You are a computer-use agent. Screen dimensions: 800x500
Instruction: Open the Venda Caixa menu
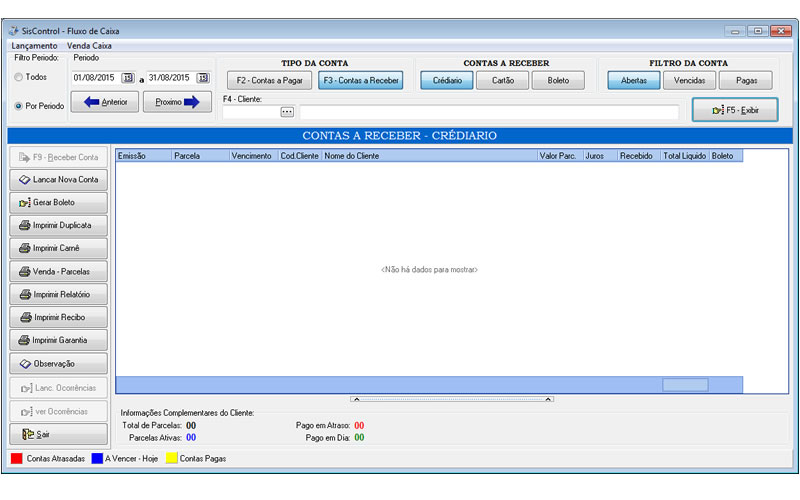(x=89, y=46)
